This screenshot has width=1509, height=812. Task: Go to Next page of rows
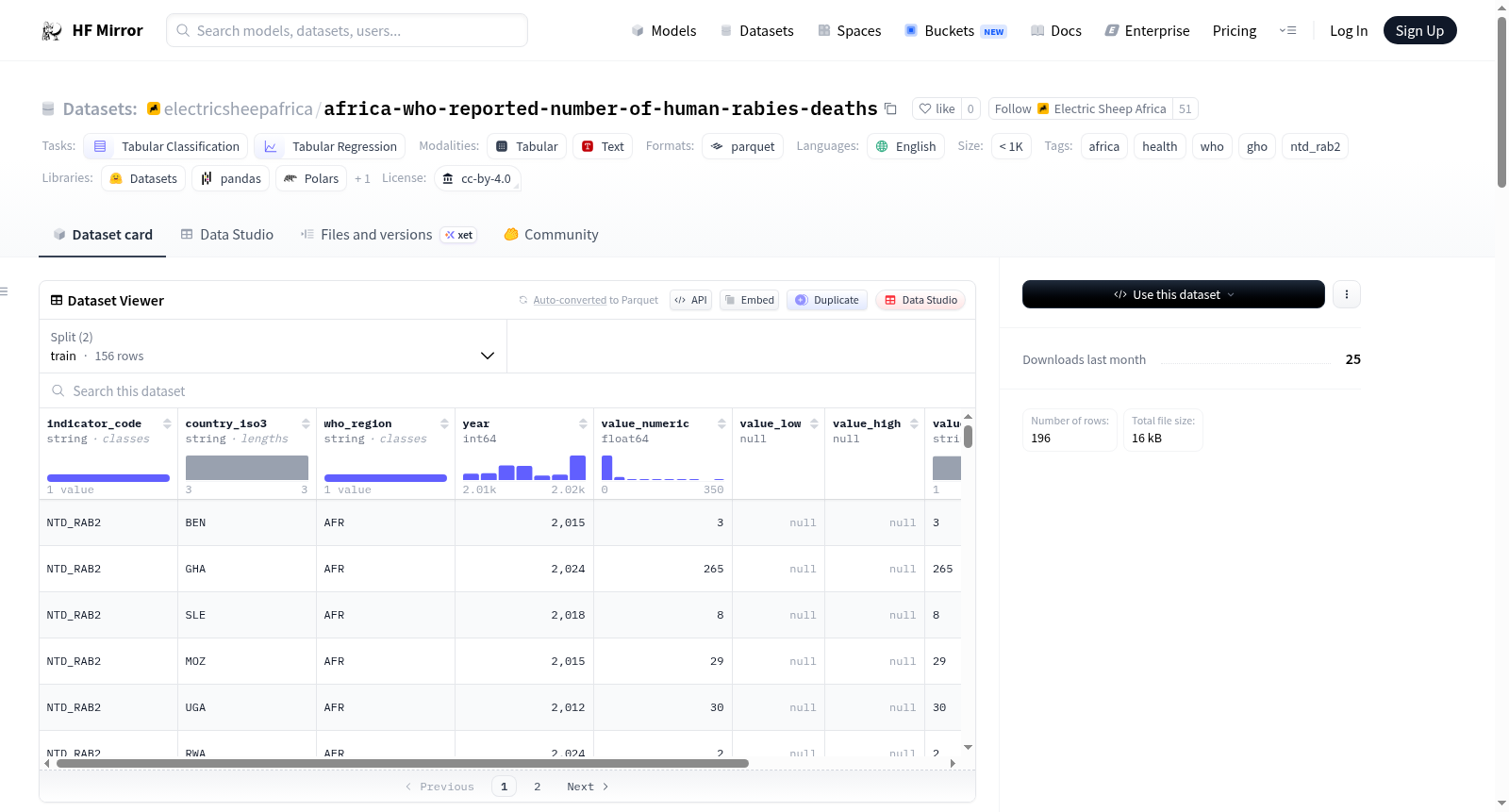point(588,787)
